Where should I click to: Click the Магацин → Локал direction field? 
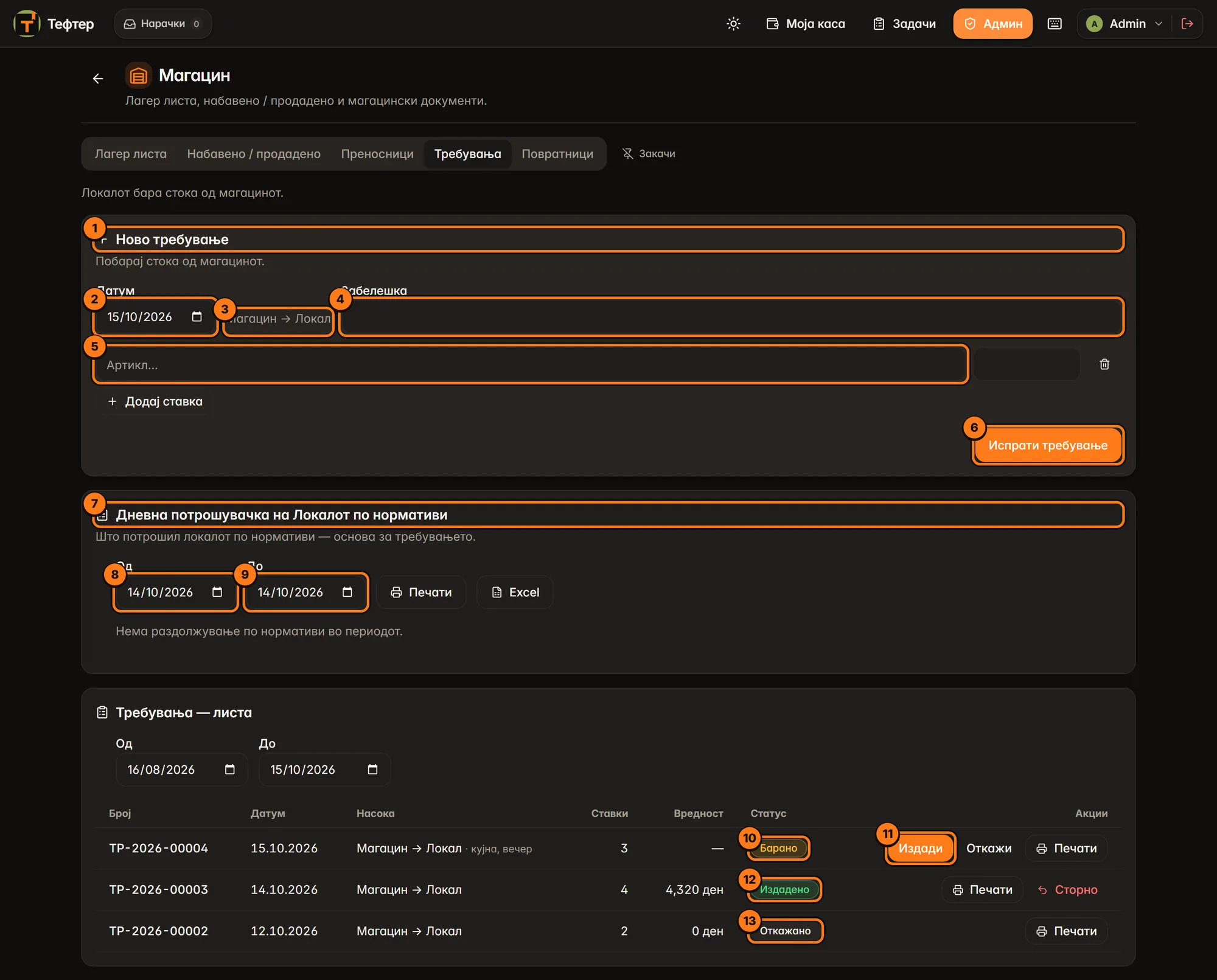[x=278, y=319]
